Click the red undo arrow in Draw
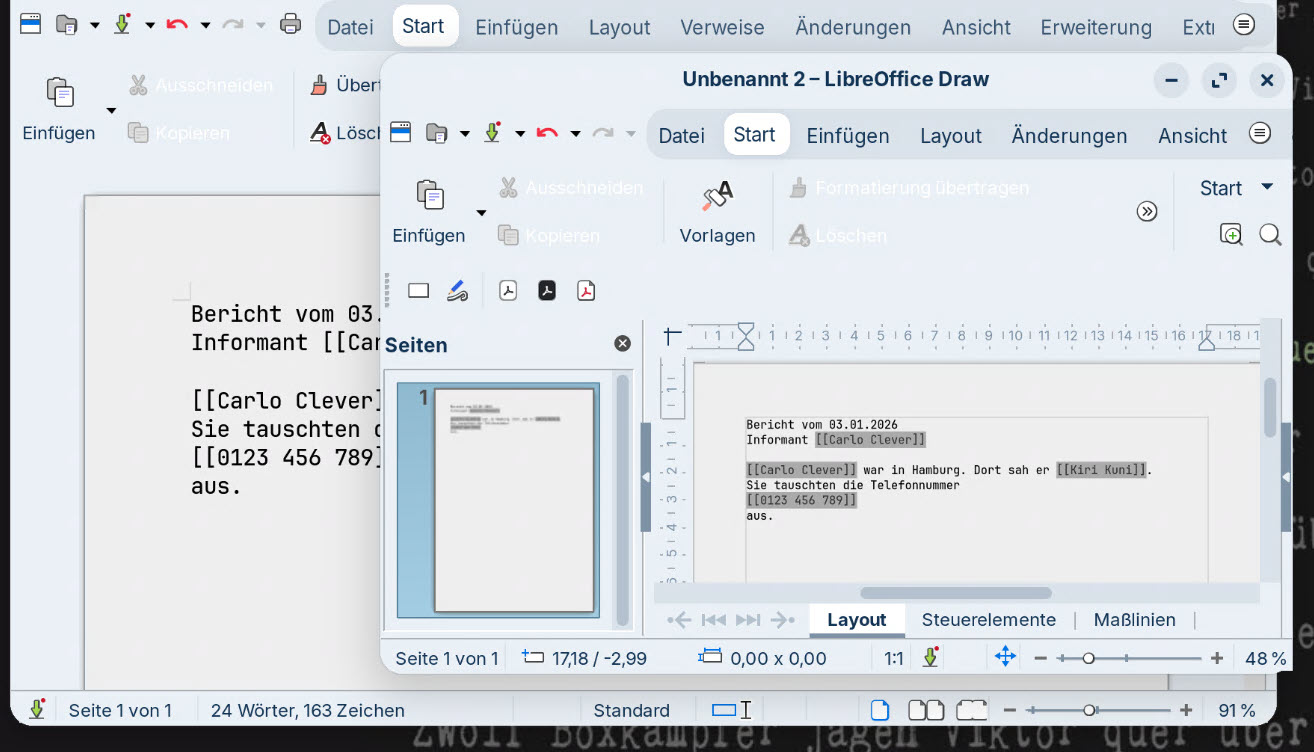 point(546,134)
